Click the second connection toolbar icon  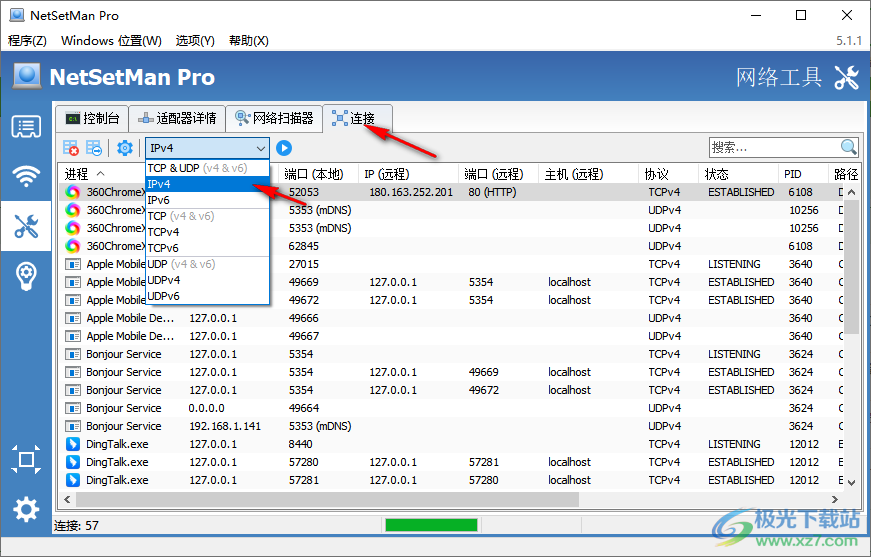pos(93,148)
